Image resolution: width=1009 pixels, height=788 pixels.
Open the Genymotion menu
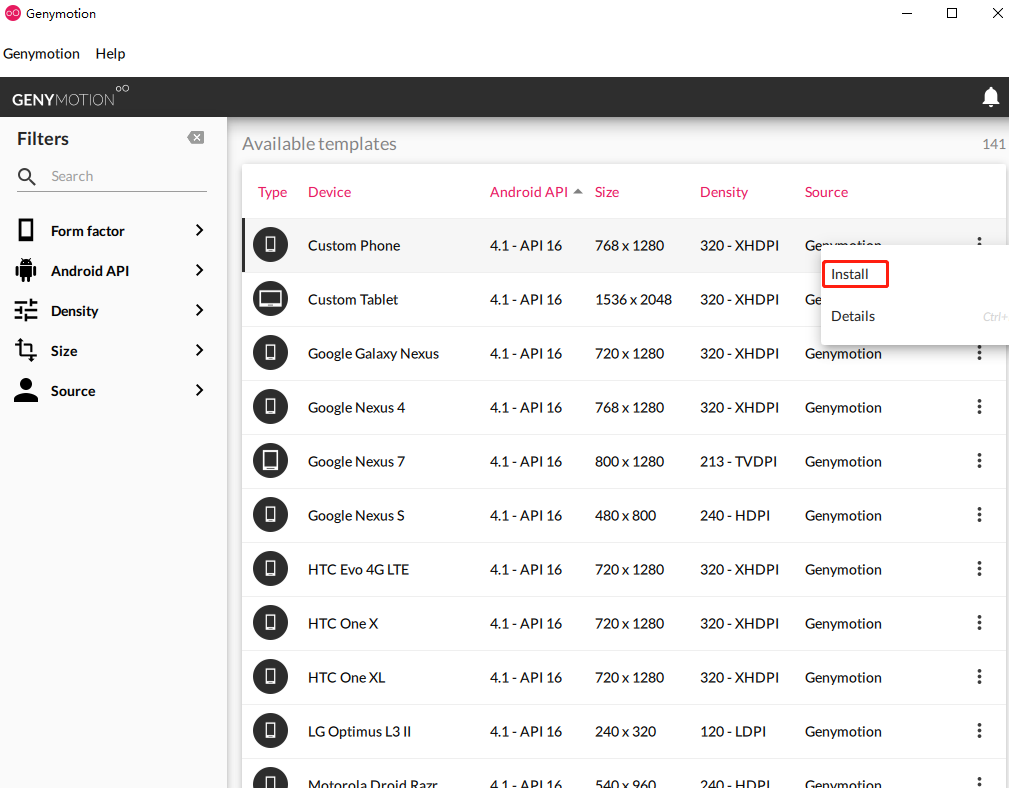point(41,54)
